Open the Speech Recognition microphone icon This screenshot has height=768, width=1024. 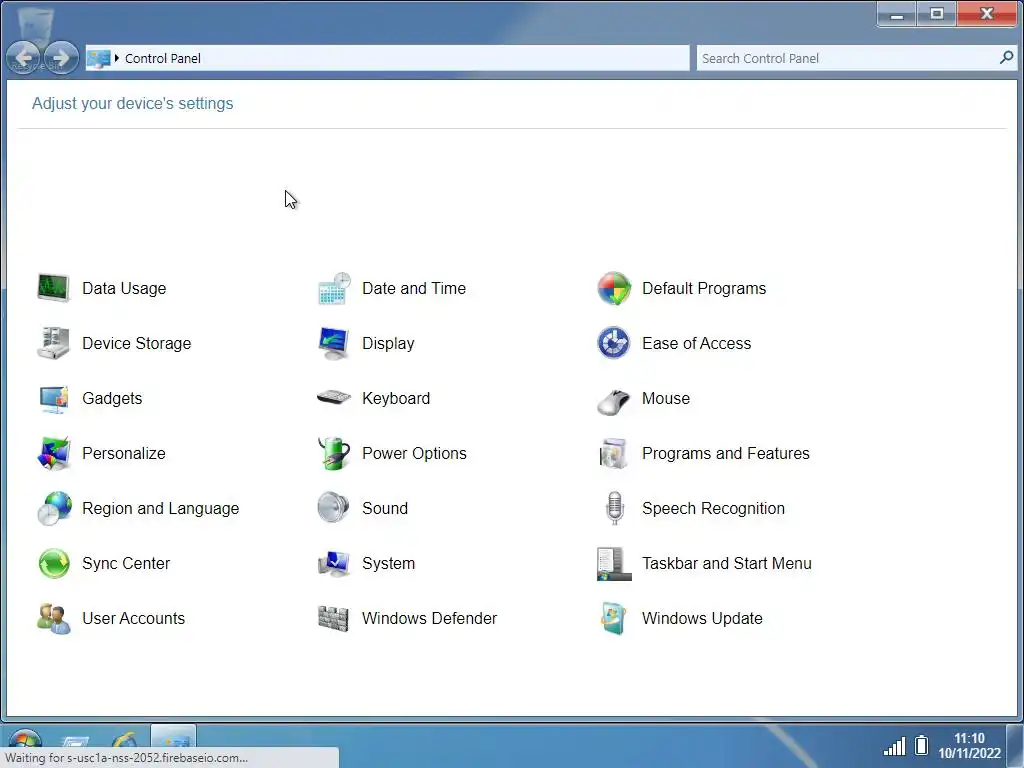tap(614, 508)
